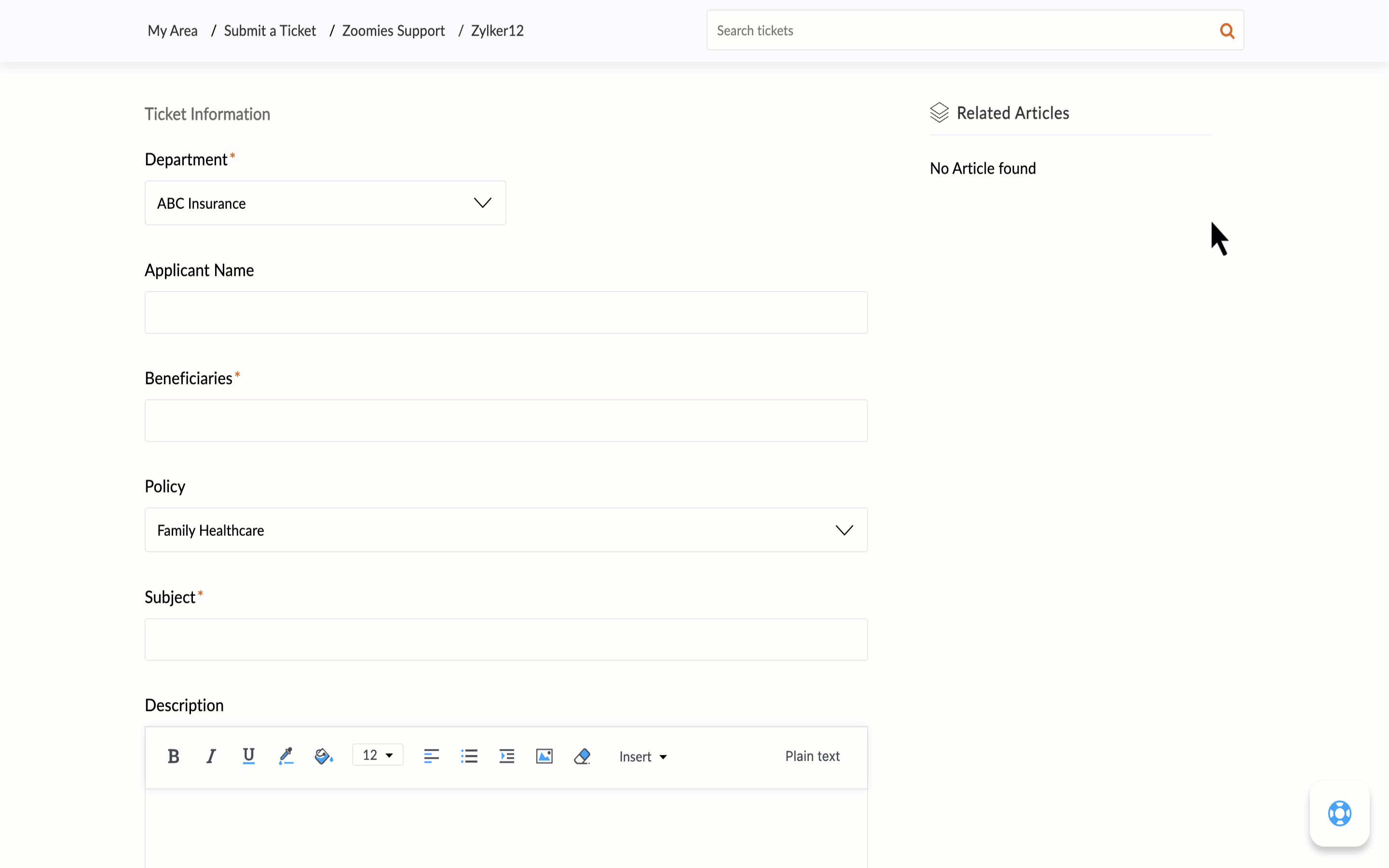1389x868 pixels.
Task: Click the text alignment icon
Action: click(x=431, y=756)
